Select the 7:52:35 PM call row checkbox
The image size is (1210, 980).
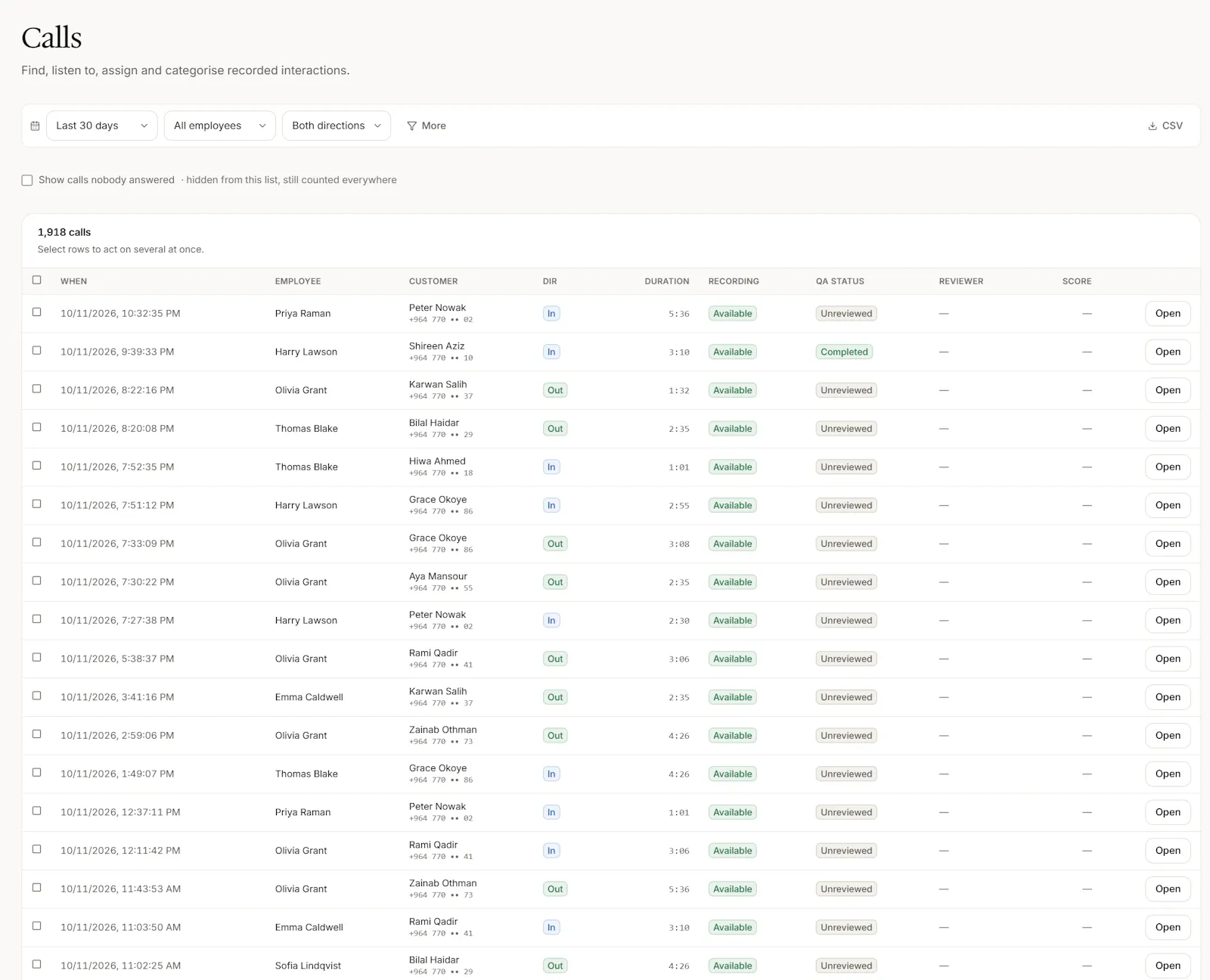click(x=36, y=465)
